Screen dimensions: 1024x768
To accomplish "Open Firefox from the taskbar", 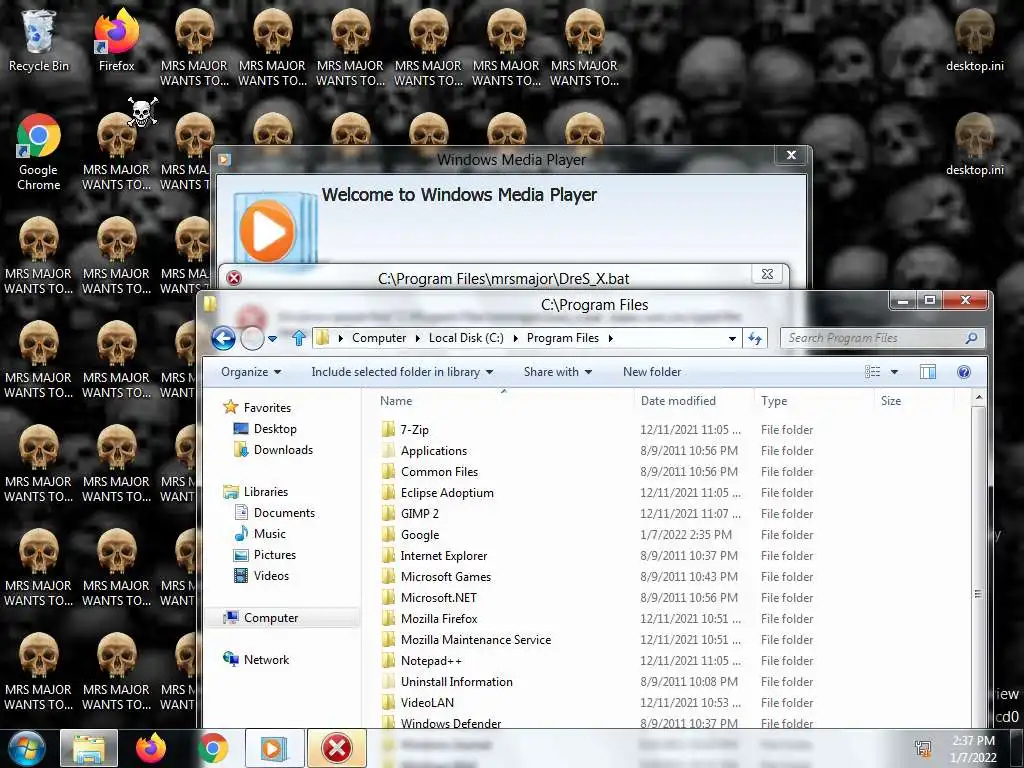I will coord(151,748).
